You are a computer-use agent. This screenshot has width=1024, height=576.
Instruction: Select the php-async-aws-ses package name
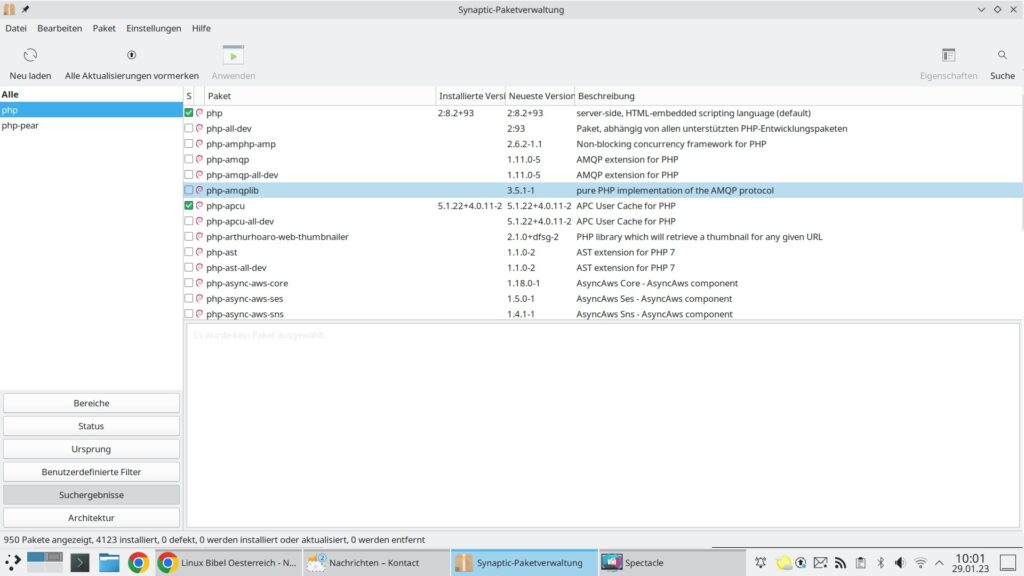coord(245,298)
